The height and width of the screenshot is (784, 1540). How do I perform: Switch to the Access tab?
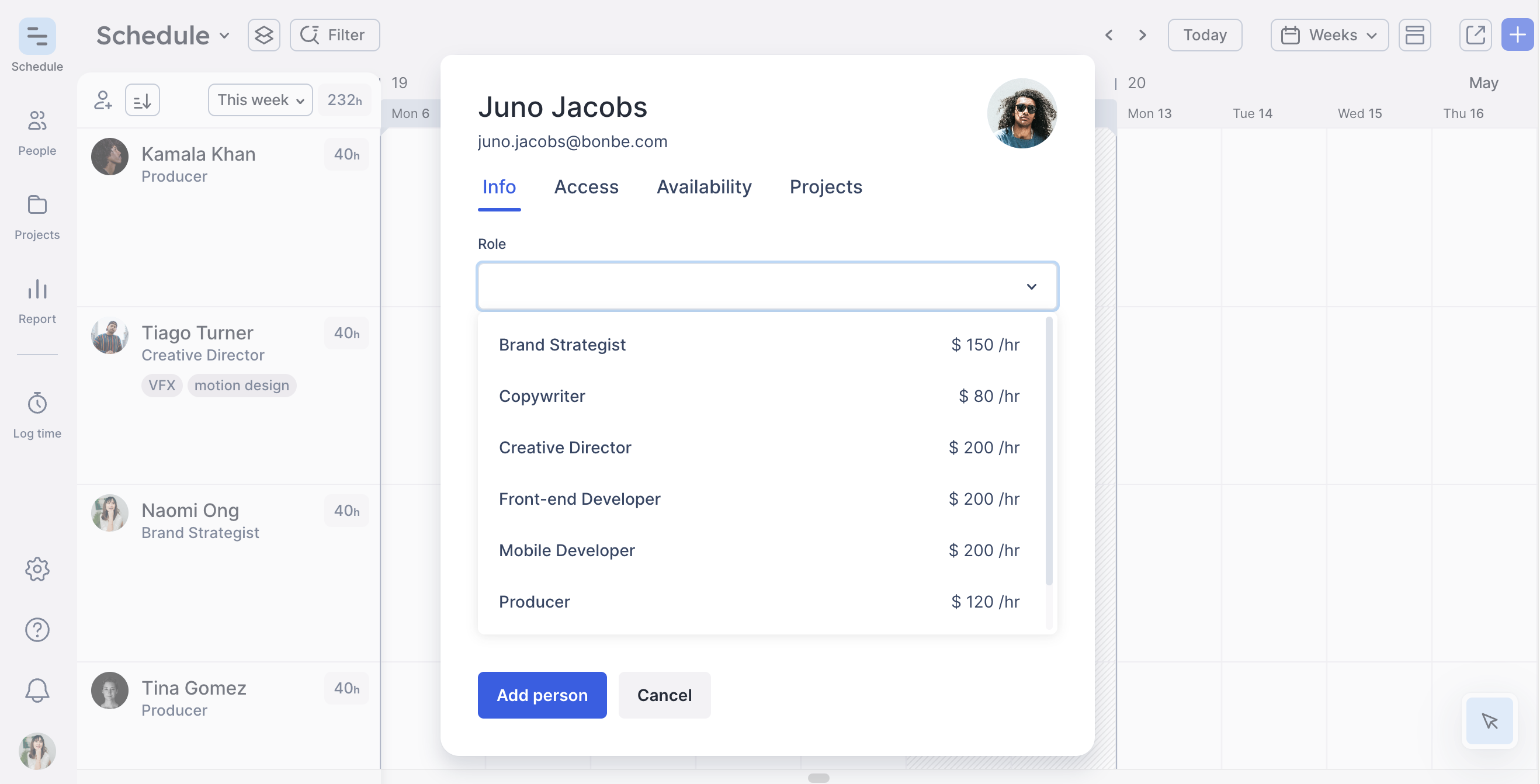(x=586, y=187)
